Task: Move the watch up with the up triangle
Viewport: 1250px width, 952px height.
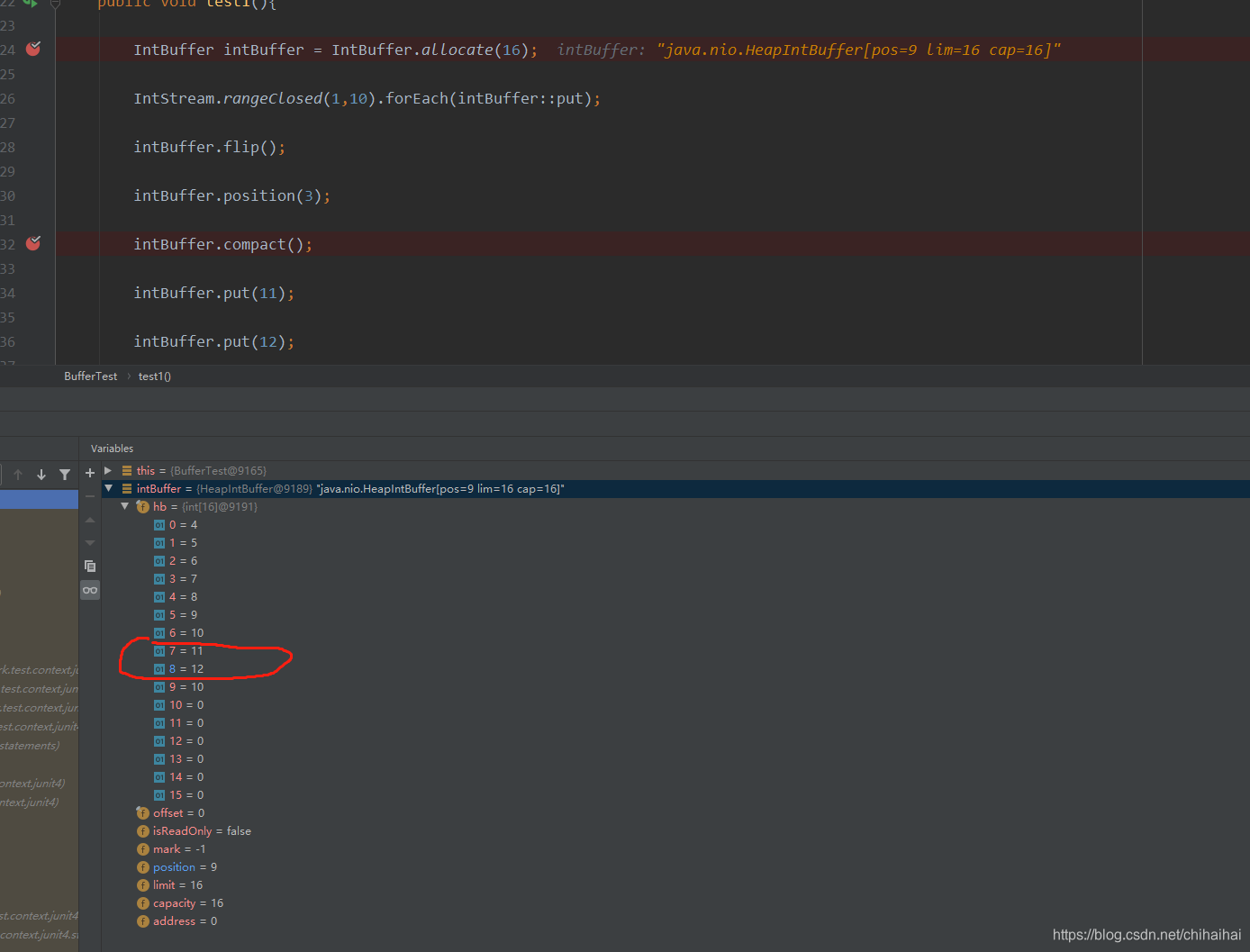Action: pos(90,520)
